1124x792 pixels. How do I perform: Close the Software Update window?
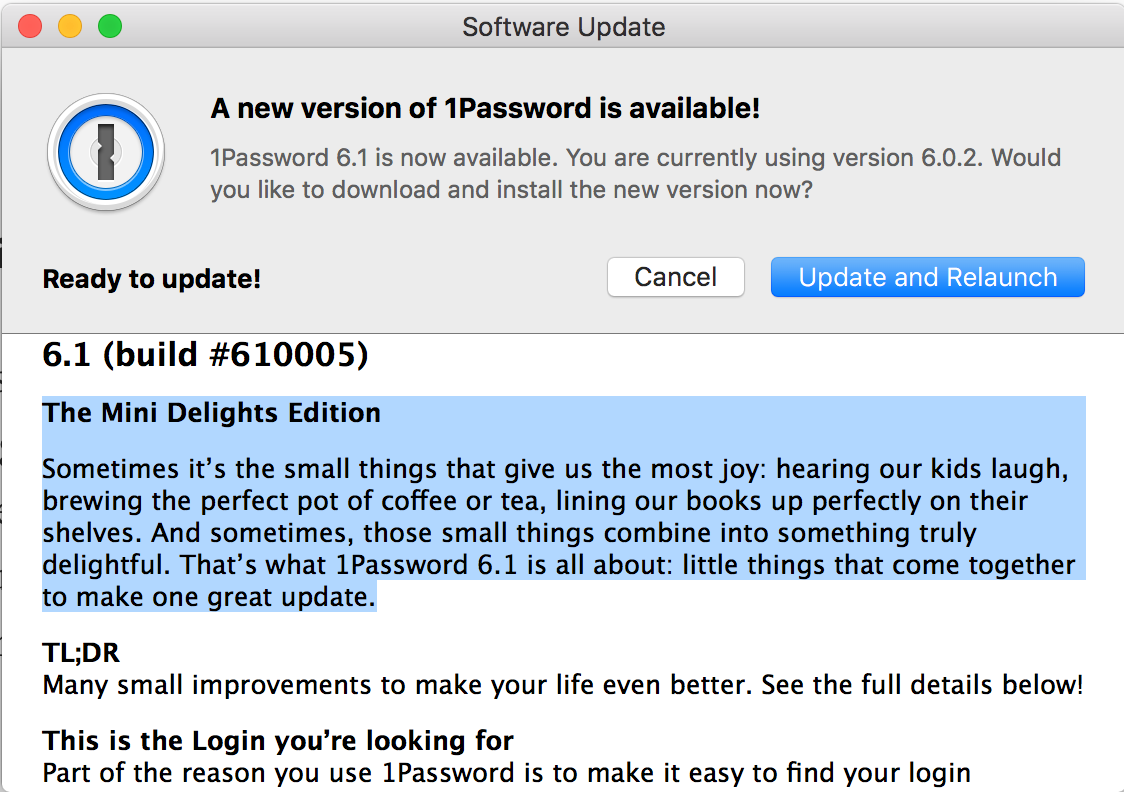point(30,27)
